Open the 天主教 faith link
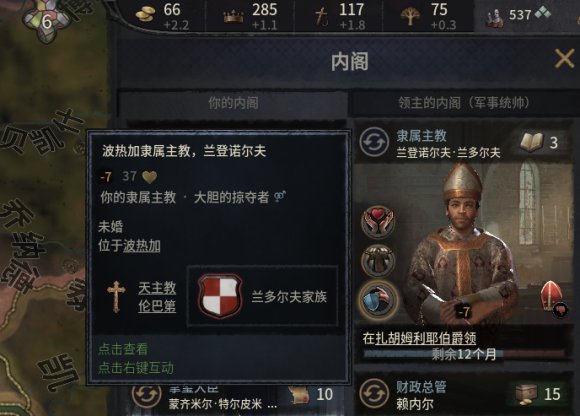The height and width of the screenshot is (416, 580). (157, 288)
